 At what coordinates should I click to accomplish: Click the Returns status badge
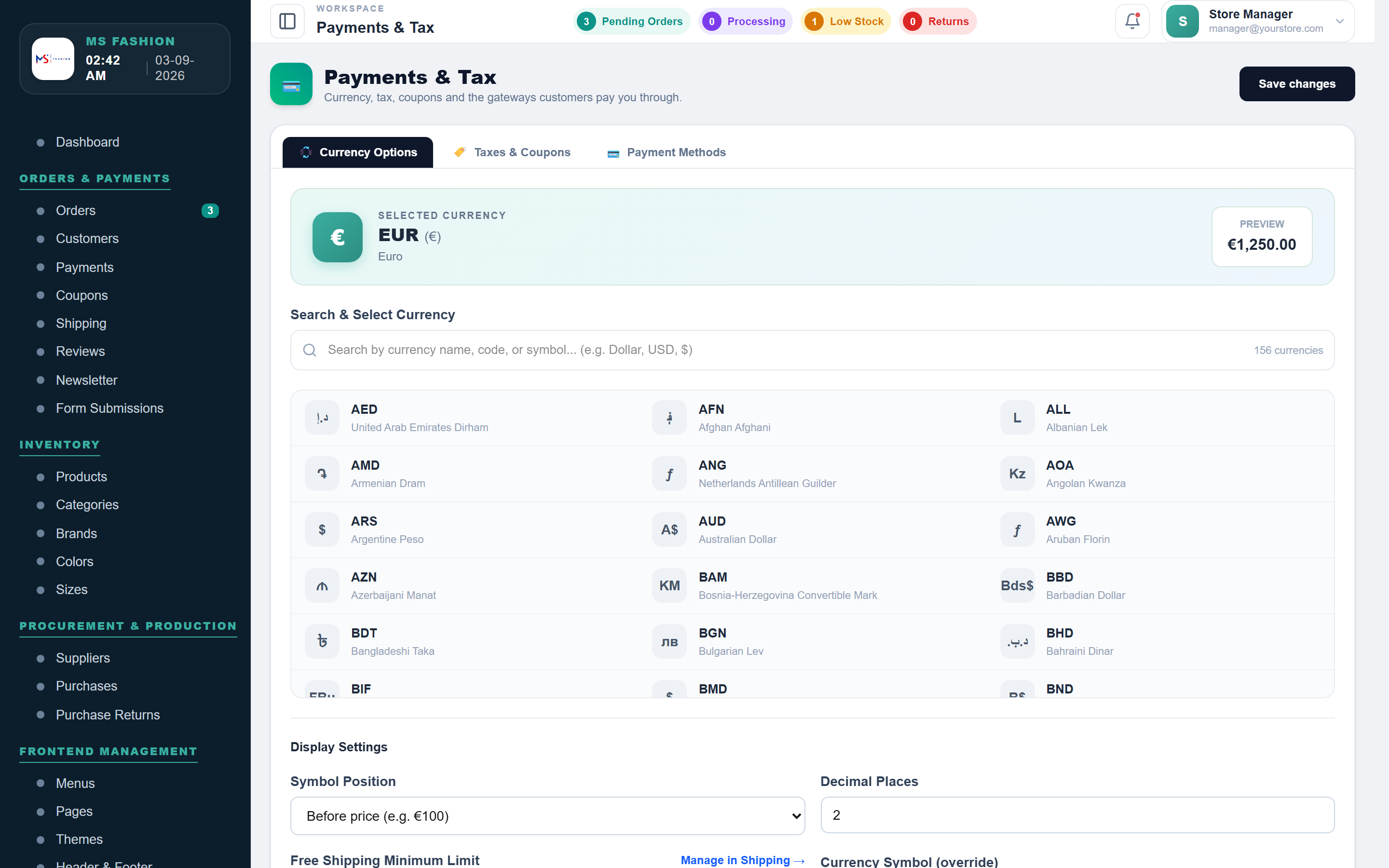[937, 21]
